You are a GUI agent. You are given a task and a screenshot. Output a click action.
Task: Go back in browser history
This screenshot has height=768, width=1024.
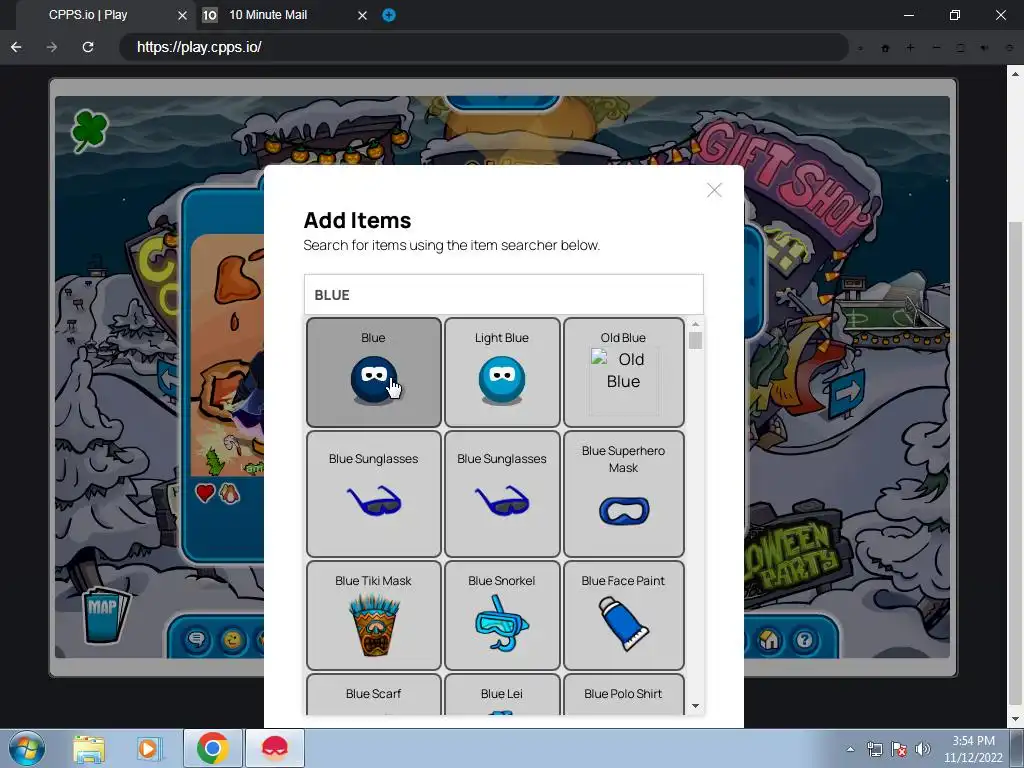pos(16,47)
